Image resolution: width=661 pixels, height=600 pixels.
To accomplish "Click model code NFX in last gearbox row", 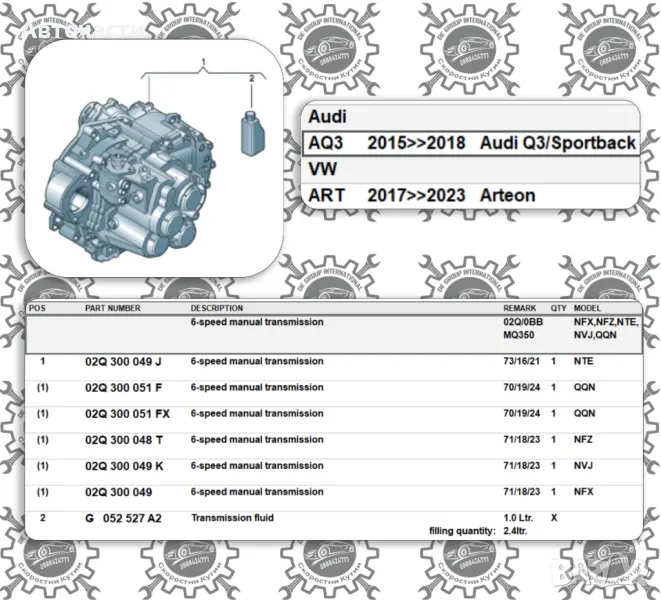I will [583, 492].
